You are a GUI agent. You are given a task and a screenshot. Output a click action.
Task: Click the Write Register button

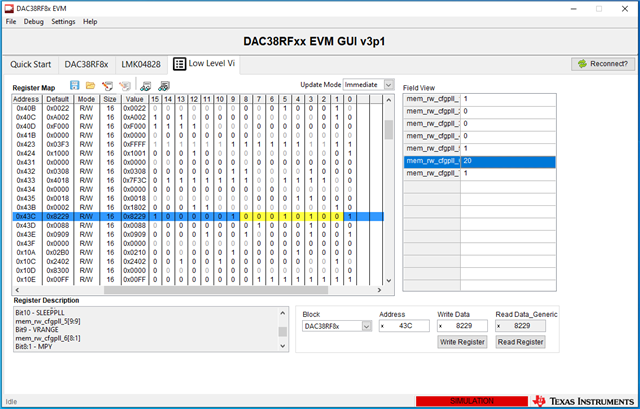[462, 342]
